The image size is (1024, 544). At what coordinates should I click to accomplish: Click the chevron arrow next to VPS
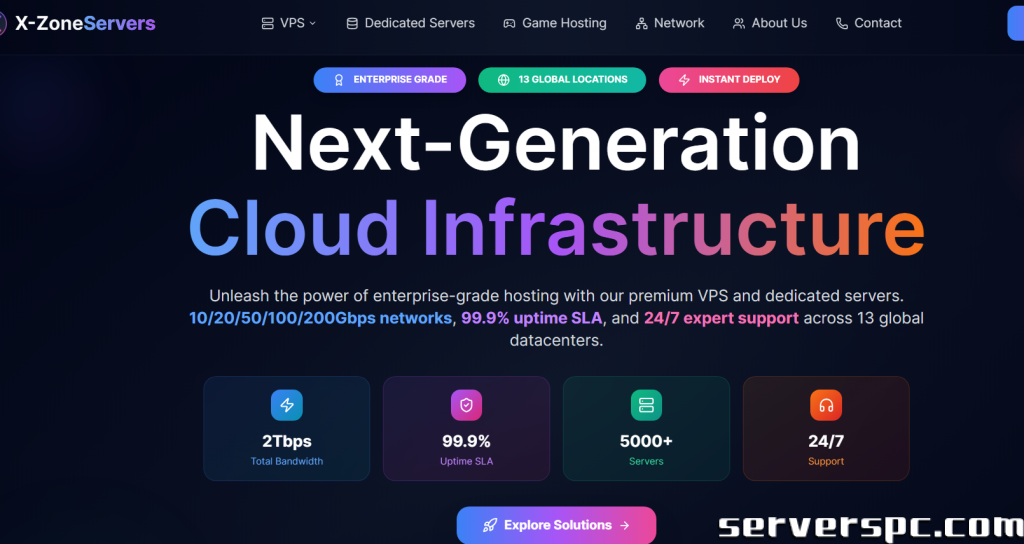[313, 23]
